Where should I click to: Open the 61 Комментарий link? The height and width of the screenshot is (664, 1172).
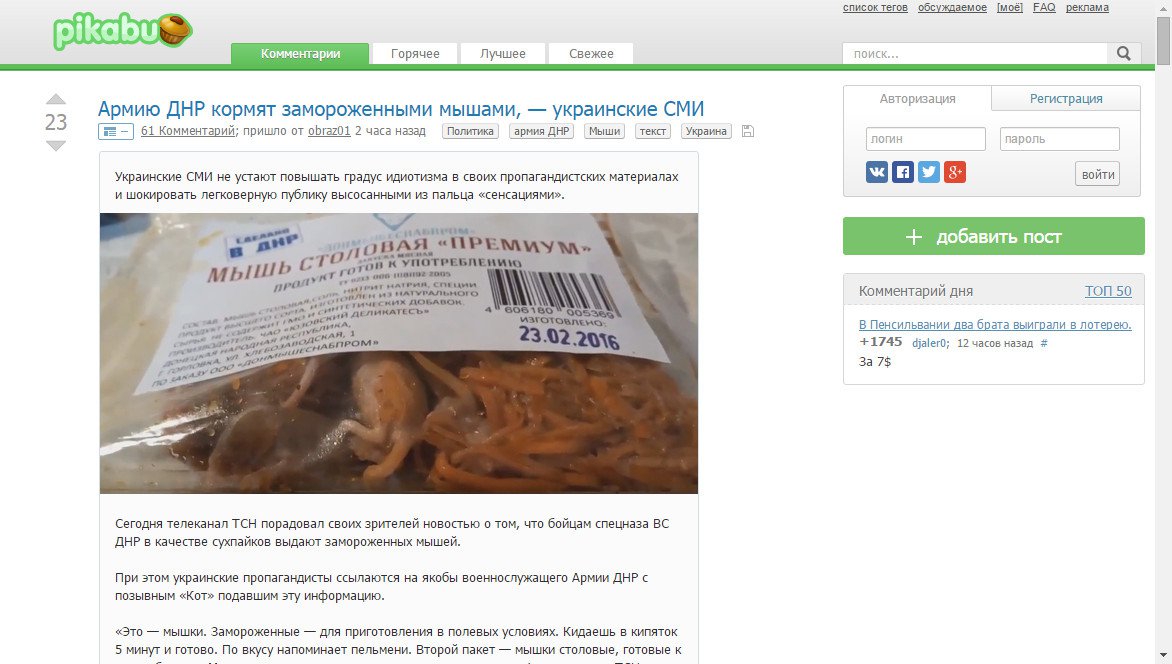coord(188,131)
